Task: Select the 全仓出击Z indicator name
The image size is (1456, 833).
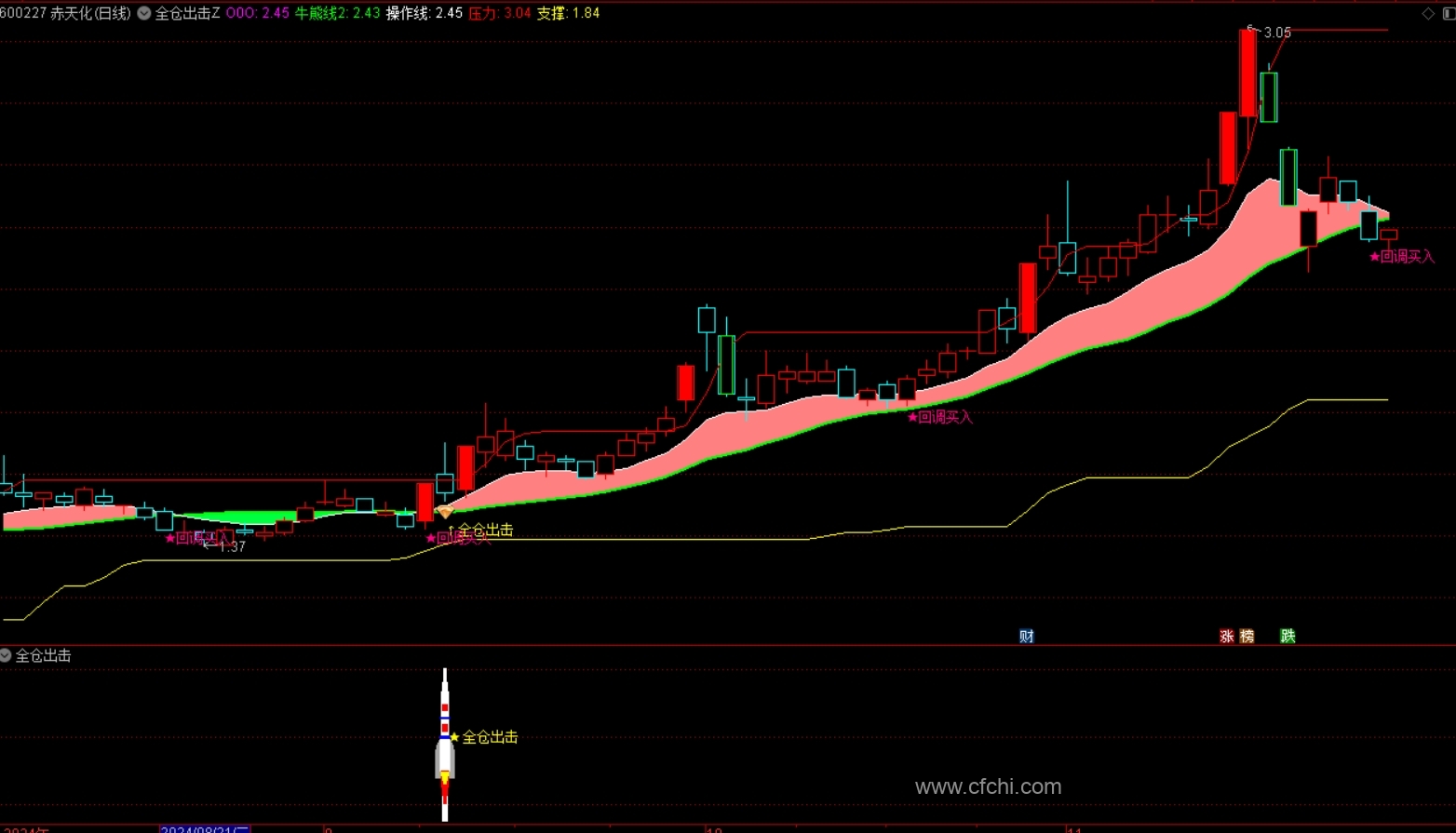Action: (188, 13)
